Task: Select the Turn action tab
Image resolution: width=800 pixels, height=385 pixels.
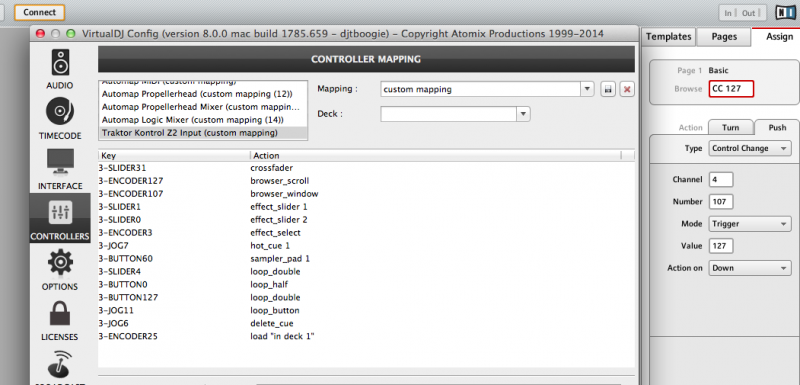Action: coord(730,127)
